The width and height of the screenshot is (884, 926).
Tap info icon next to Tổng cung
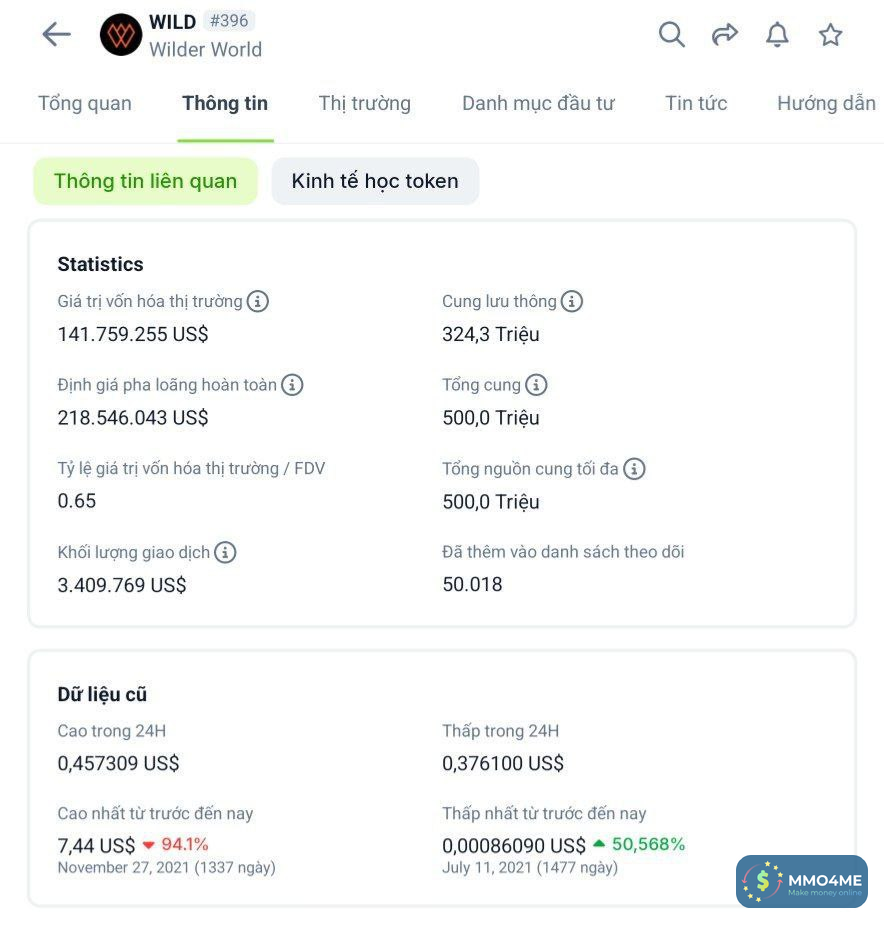(536, 385)
